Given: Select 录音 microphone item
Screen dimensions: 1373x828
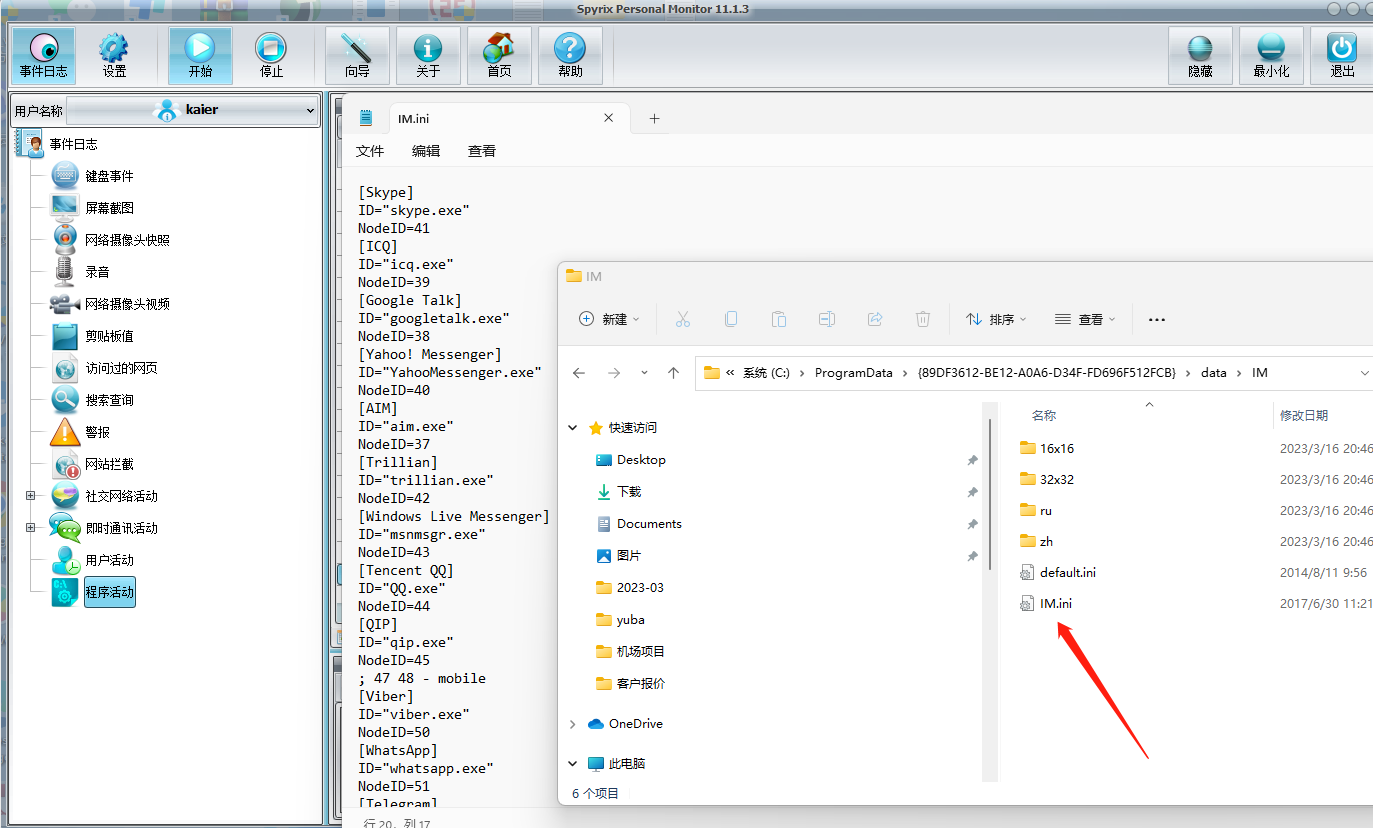Looking at the screenshot, I should [97, 272].
